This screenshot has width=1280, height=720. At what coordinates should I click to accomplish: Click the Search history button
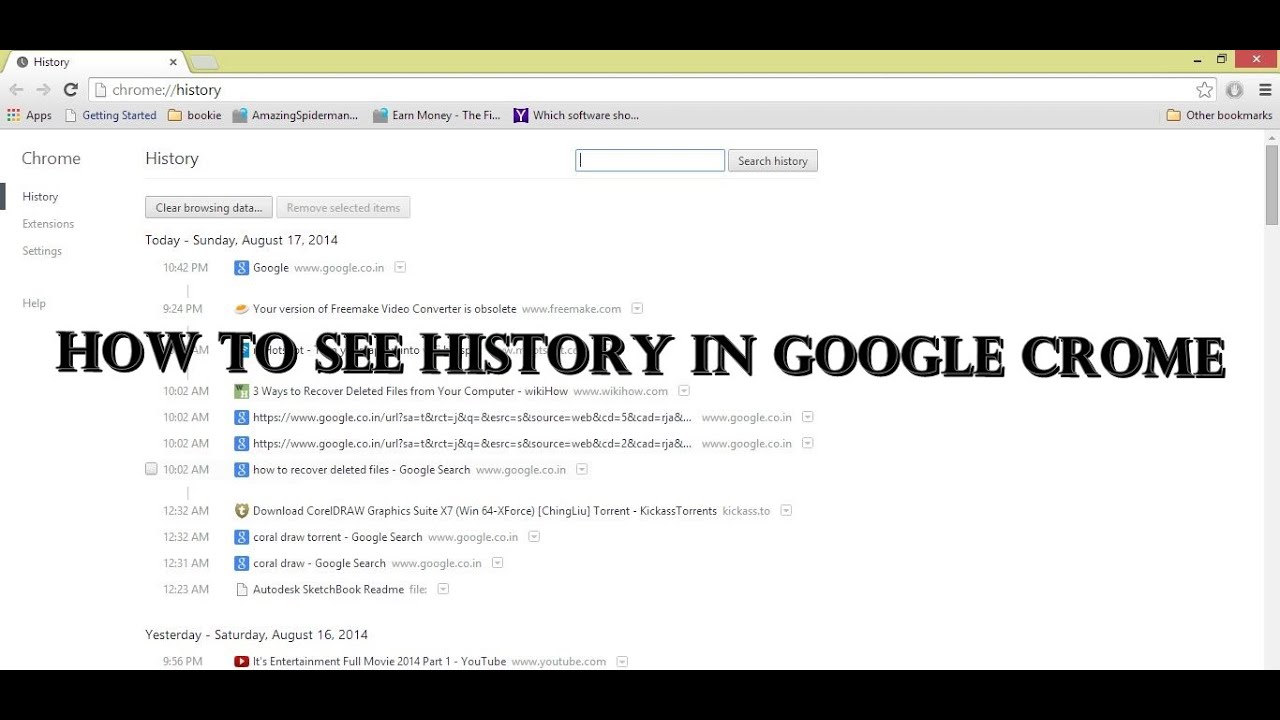coord(772,161)
